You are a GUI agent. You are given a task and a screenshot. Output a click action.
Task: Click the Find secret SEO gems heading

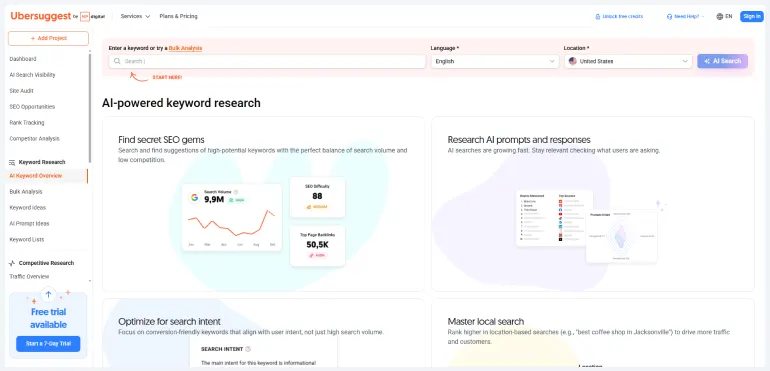162,140
